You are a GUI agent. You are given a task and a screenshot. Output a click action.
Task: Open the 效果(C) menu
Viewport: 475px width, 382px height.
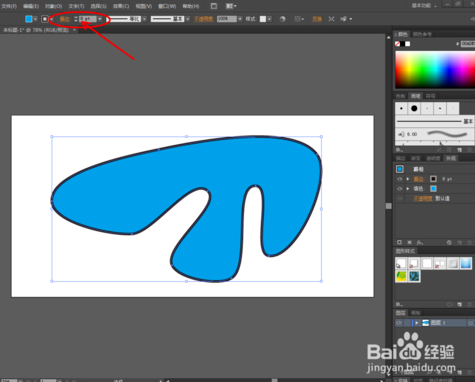tap(121, 6)
